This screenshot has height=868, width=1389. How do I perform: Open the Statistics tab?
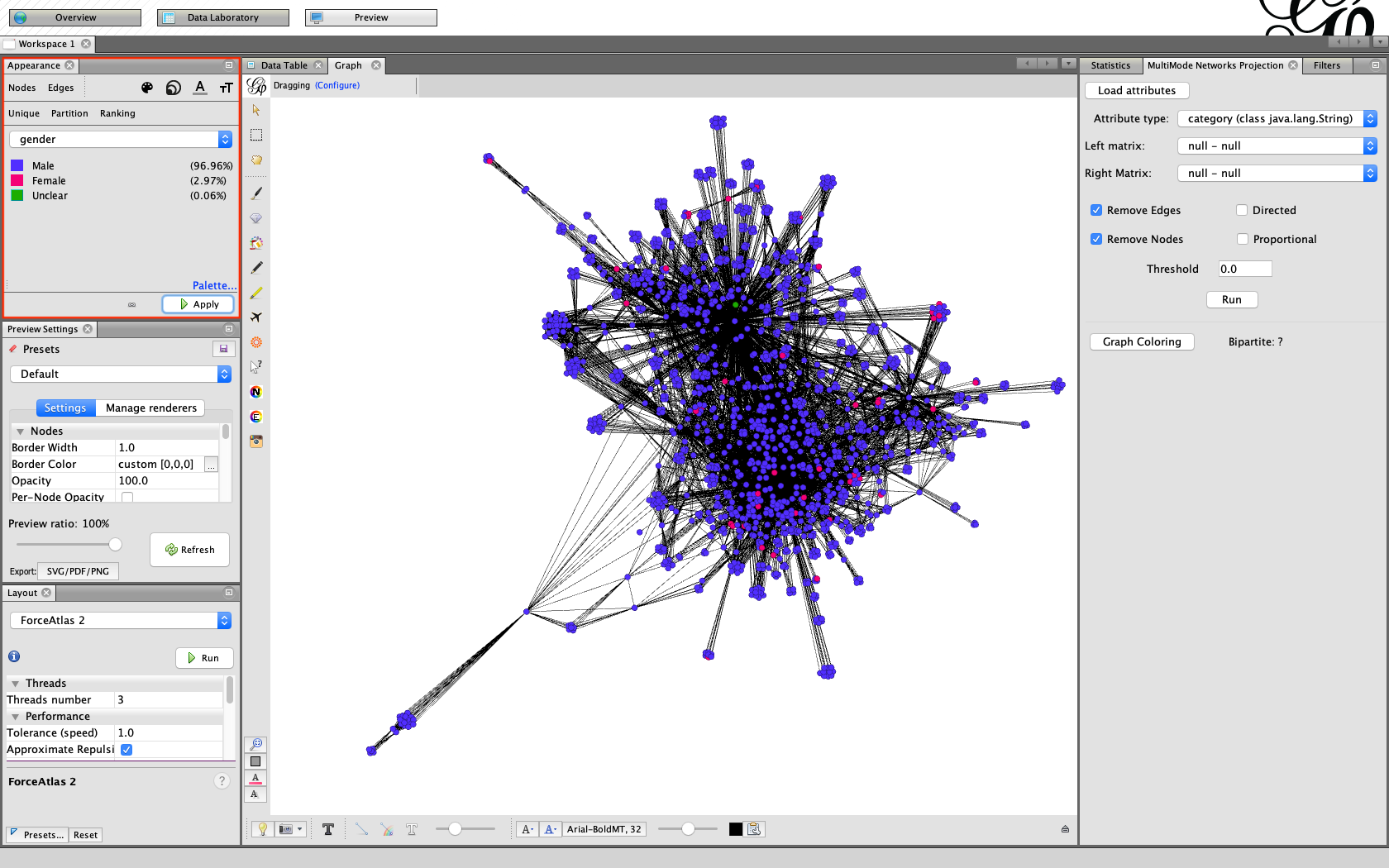click(x=1110, y=65)
